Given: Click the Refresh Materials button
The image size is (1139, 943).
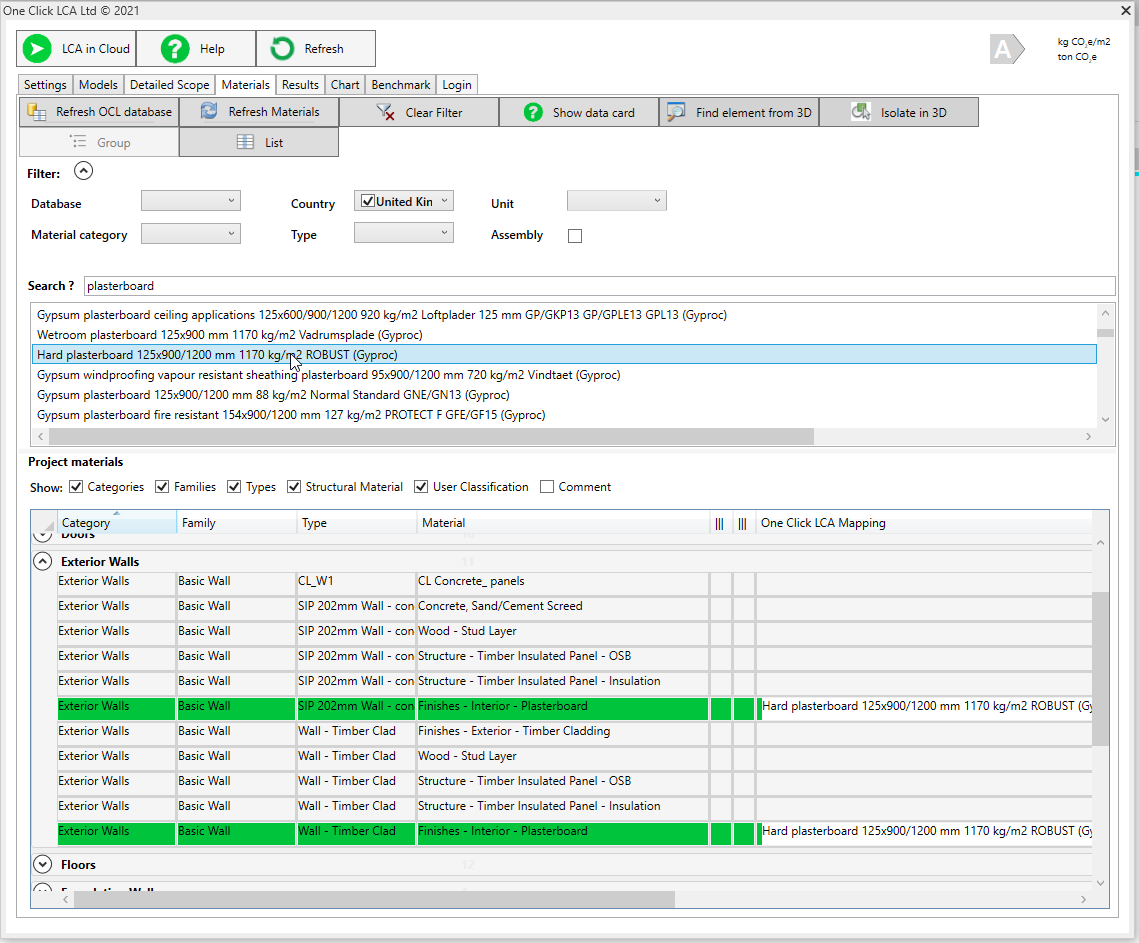Looking at the screenshot, I should coord(259,112).
